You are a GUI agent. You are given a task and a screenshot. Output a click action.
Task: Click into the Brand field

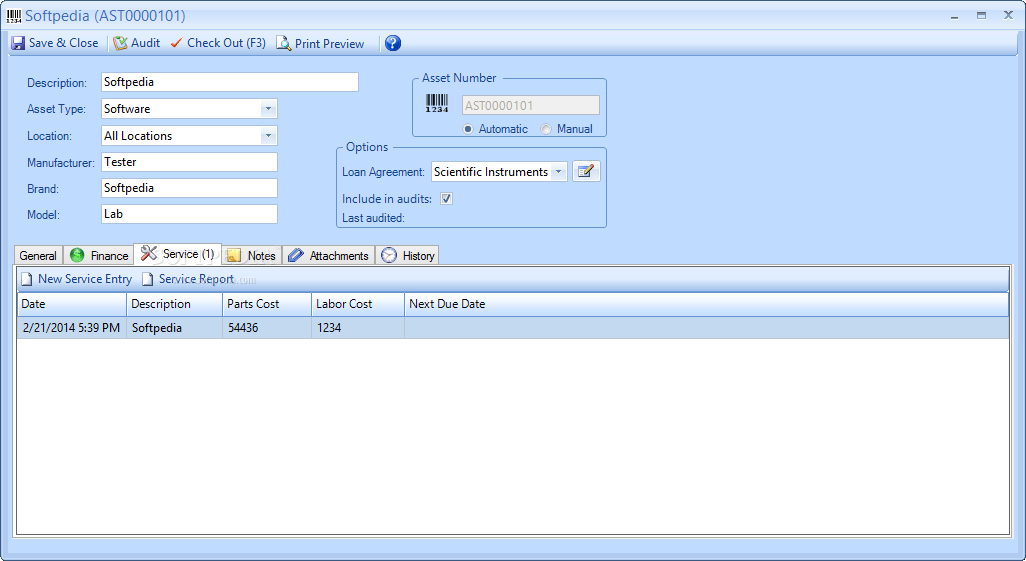pos(190,189)
